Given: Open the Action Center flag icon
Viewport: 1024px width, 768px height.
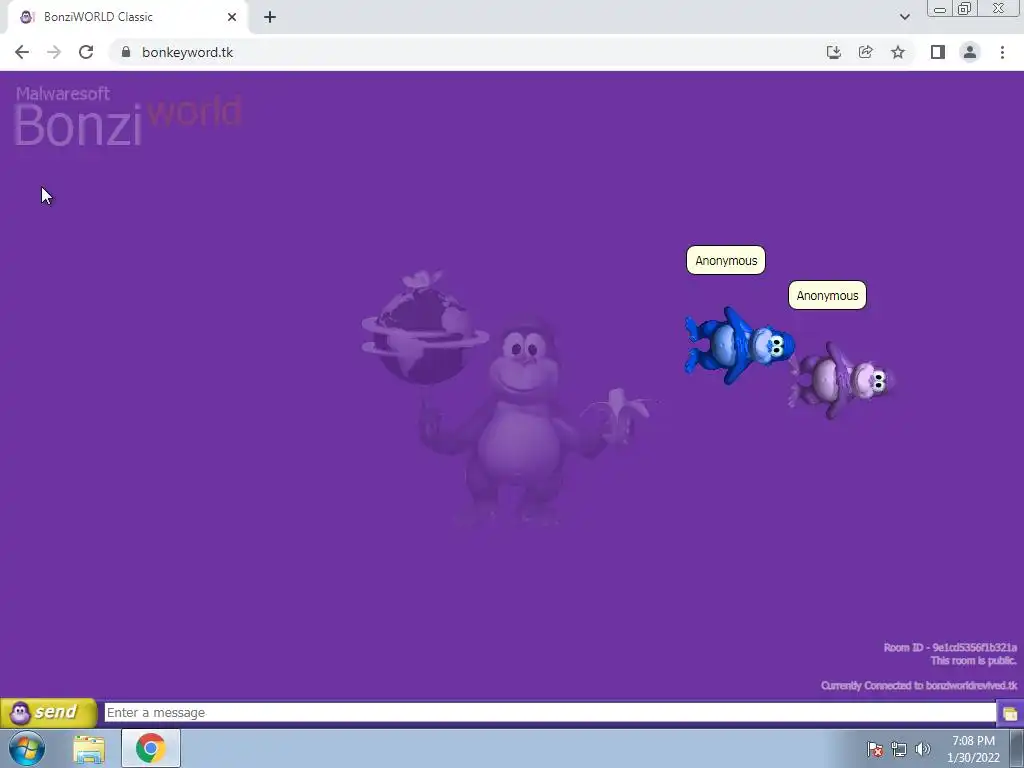Looking at the screenshot, I should click(874, 749).
